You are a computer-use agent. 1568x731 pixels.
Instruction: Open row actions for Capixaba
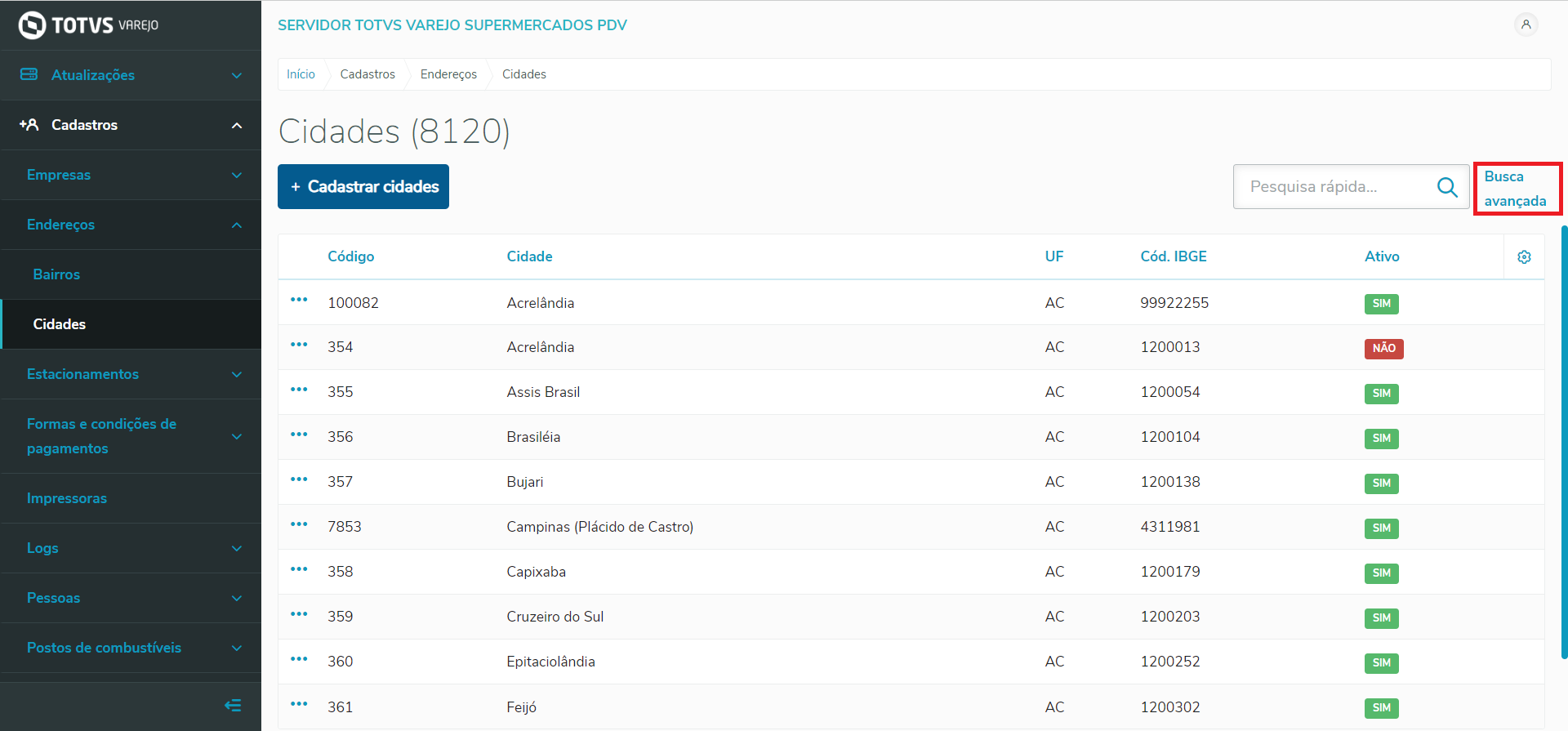coord(299,569)
